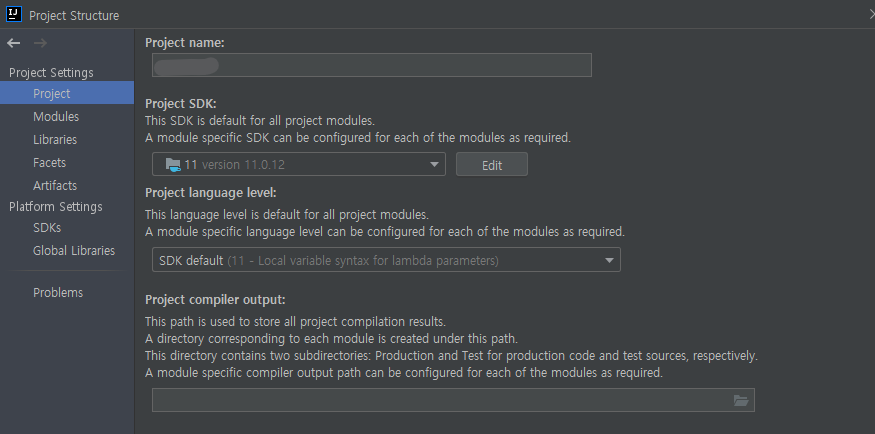Click the compiler output path field

click(x=440, y=400)
